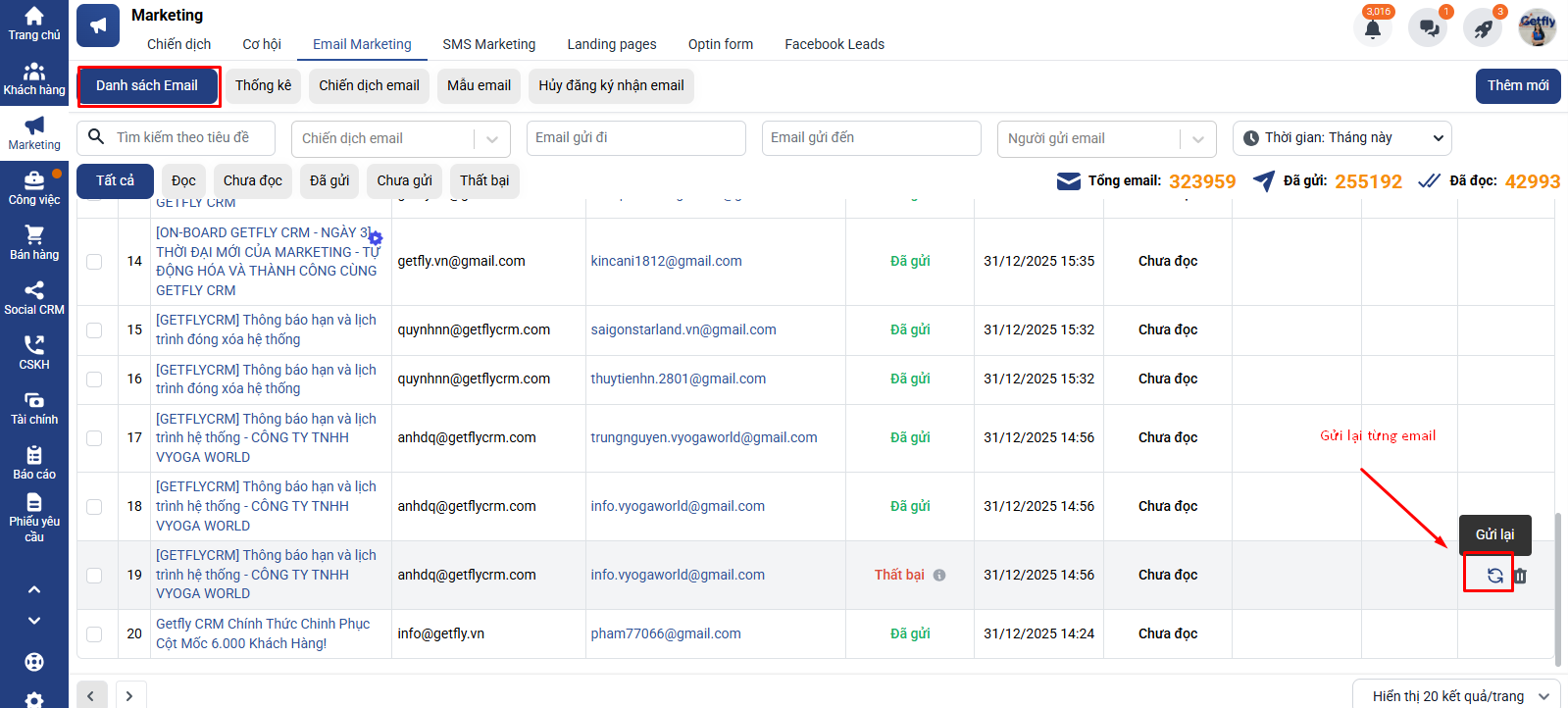Go to CSKH in the sidebar
Screen dimensions: 1568x708
[x=34, y=354]
